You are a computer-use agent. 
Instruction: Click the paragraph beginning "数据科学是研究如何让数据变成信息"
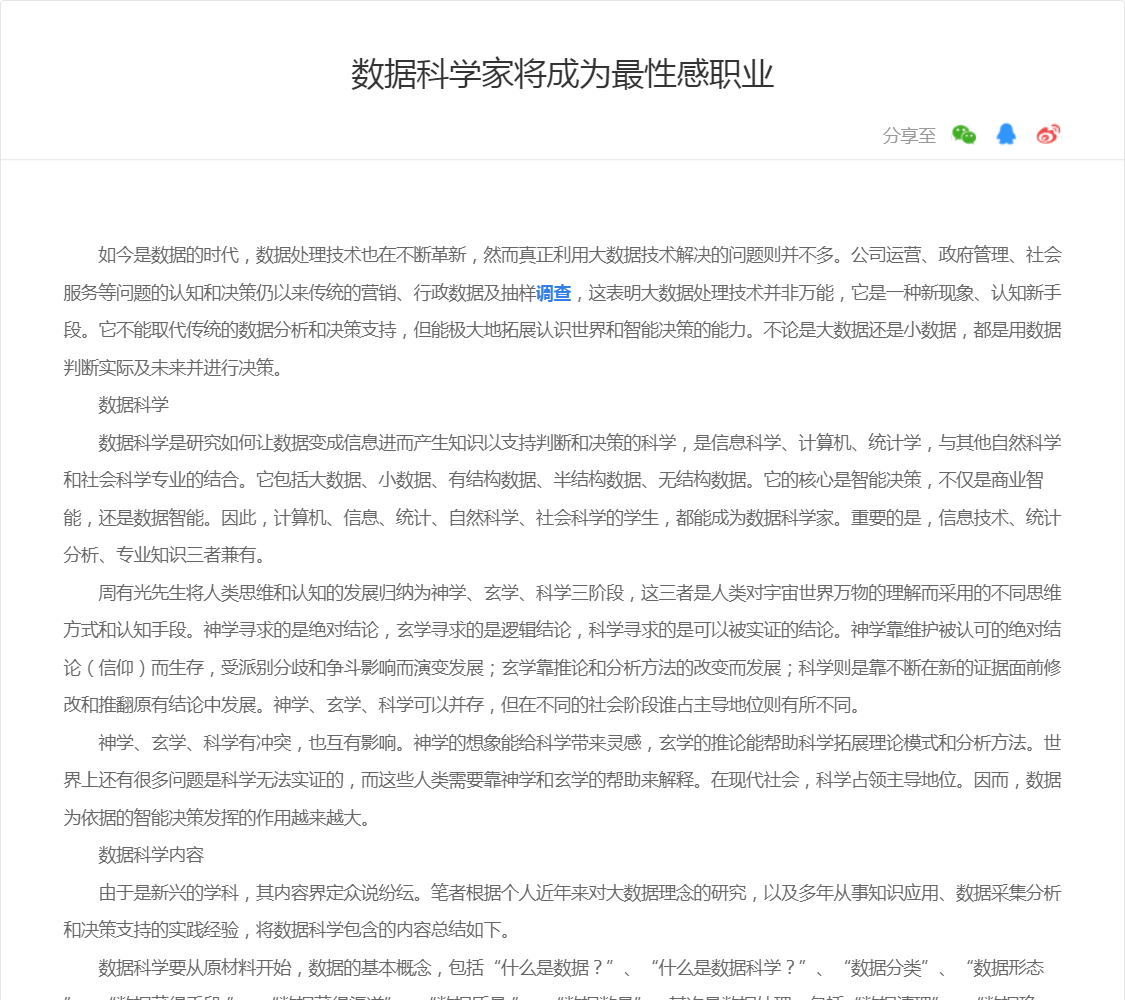pos(562,499)
